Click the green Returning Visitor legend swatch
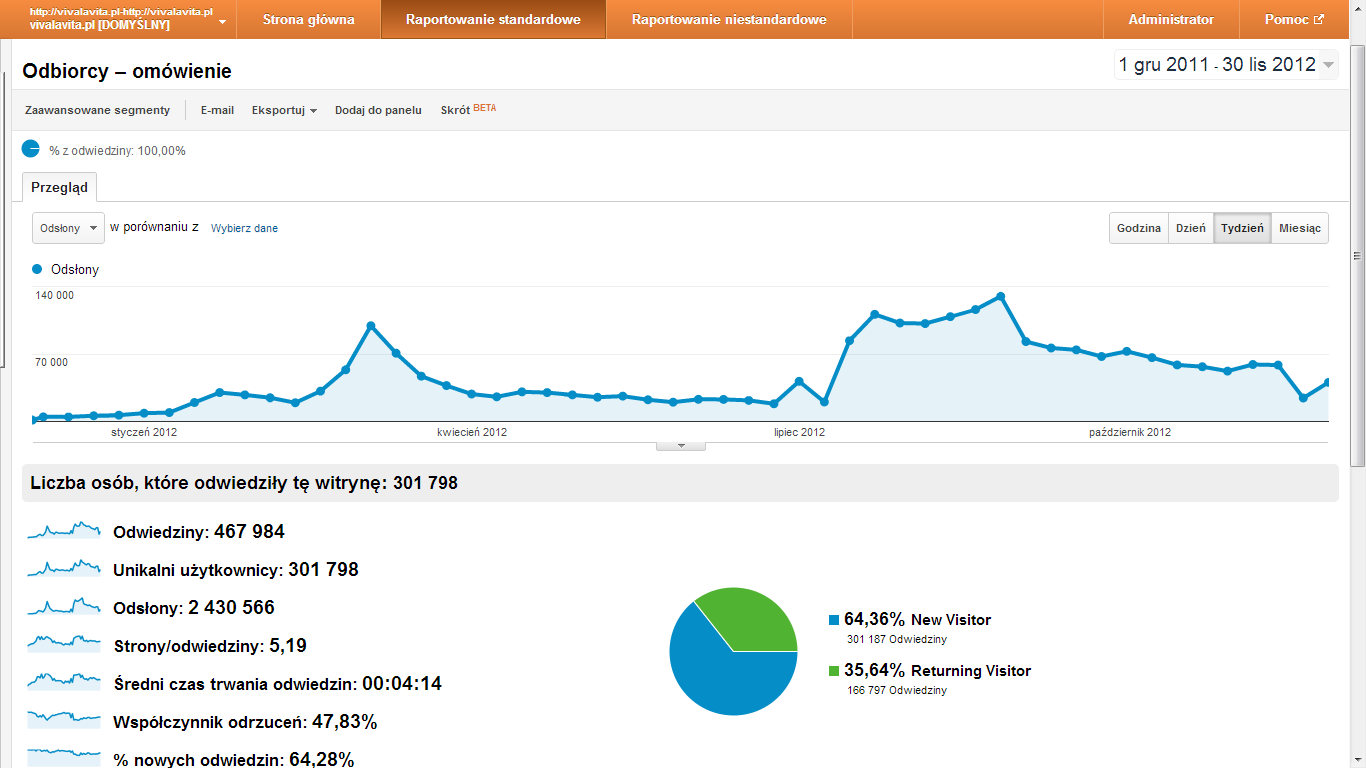Viewport: 1366px width, 768px height. (x=834, y=671)
